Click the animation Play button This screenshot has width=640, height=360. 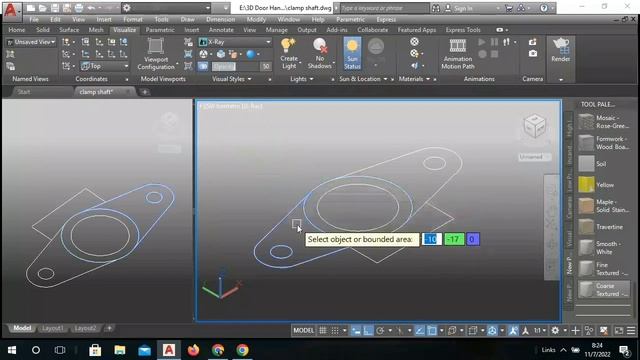[x=482, y=42]
